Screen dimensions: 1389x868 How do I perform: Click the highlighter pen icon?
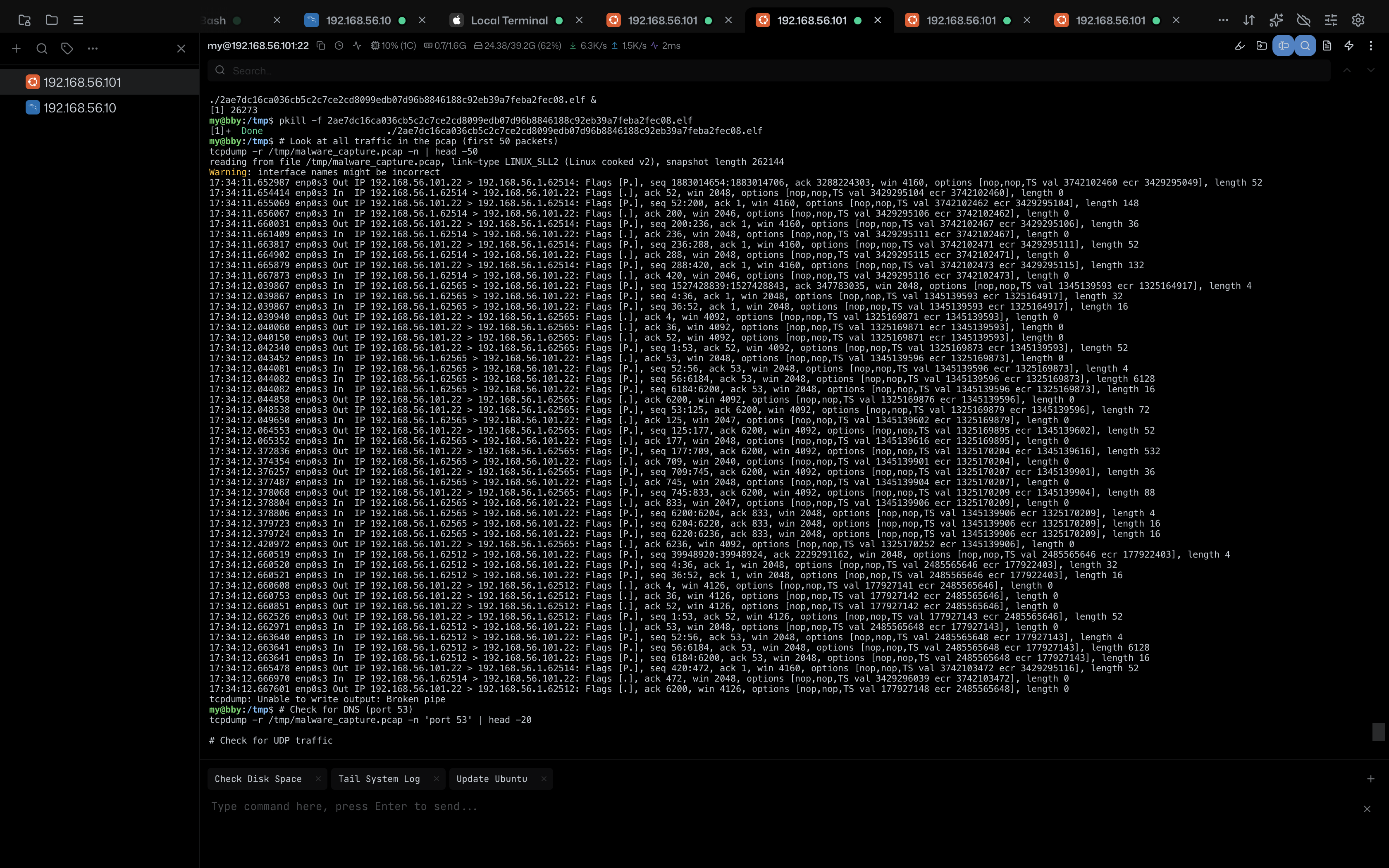tap(1240, 45)
